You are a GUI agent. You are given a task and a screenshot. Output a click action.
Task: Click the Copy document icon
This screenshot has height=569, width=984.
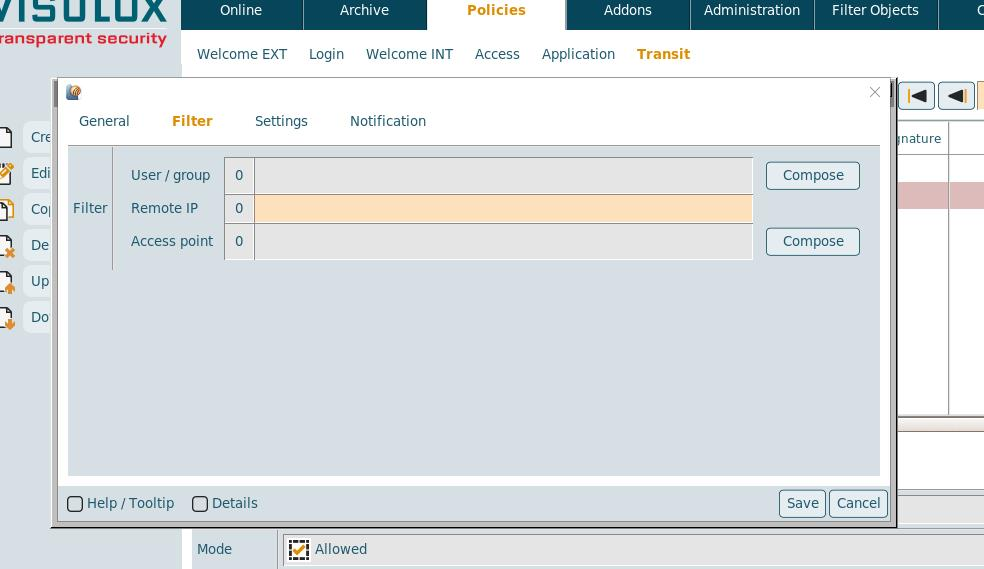pyautogui.click(x=6, y=209)
